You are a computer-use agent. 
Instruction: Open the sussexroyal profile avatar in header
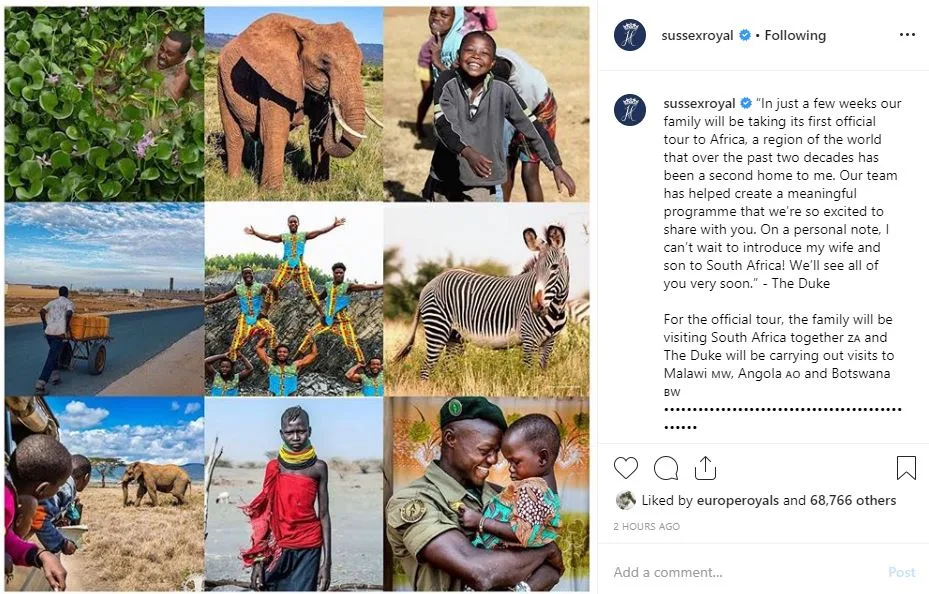pos(630,35)
